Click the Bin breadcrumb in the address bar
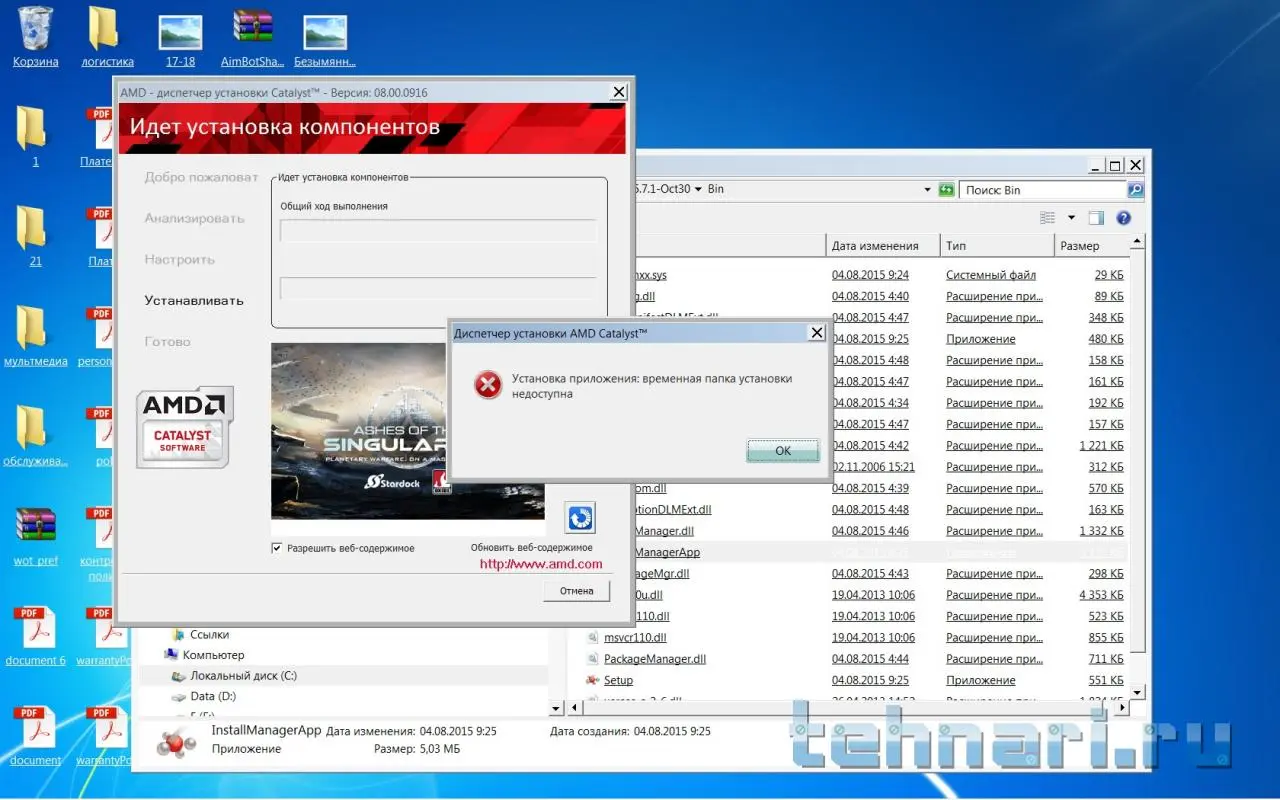The height and width of the screenshot is (800, 1280). tap(715, 189)
